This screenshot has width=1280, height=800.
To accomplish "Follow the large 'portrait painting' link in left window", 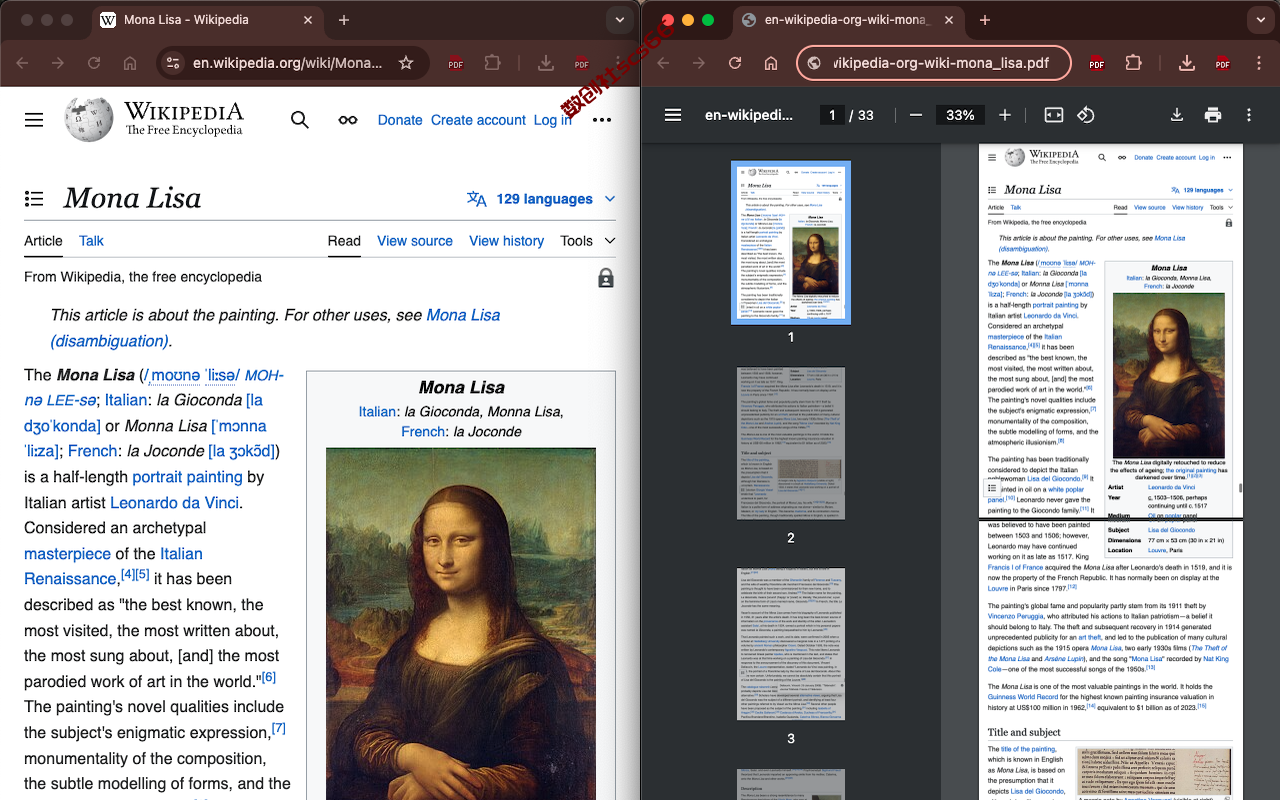I will click(187, 477).
